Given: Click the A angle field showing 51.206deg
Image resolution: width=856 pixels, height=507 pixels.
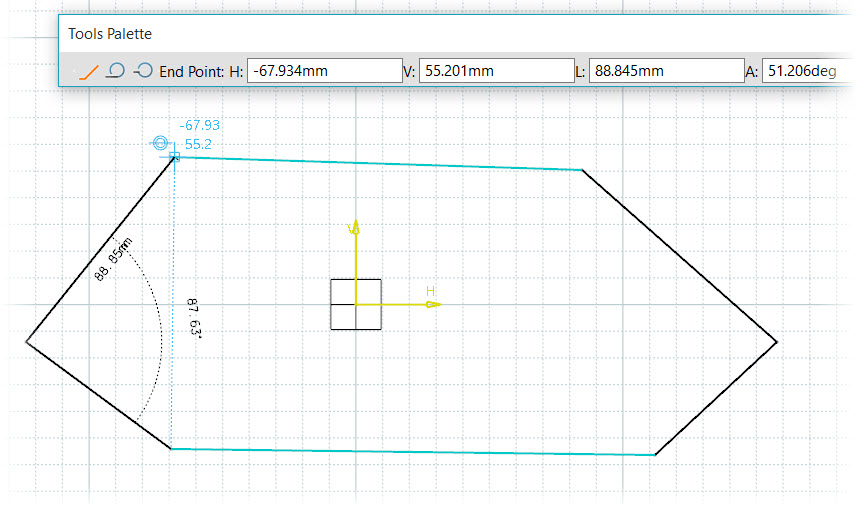Looking at the screenshot, I should (805, 71).
